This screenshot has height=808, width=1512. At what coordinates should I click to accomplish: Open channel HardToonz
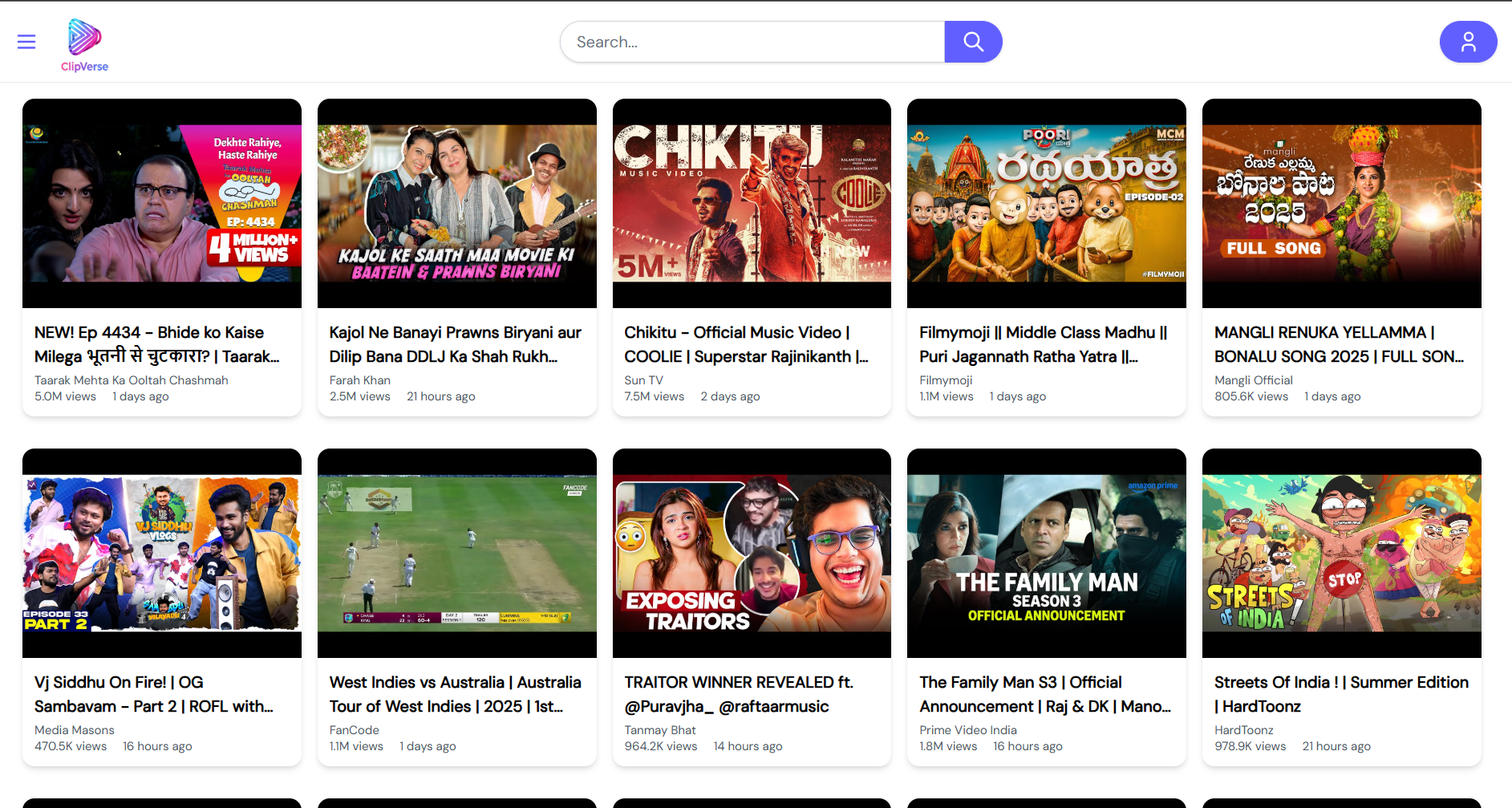click(x=1244, y=730)
